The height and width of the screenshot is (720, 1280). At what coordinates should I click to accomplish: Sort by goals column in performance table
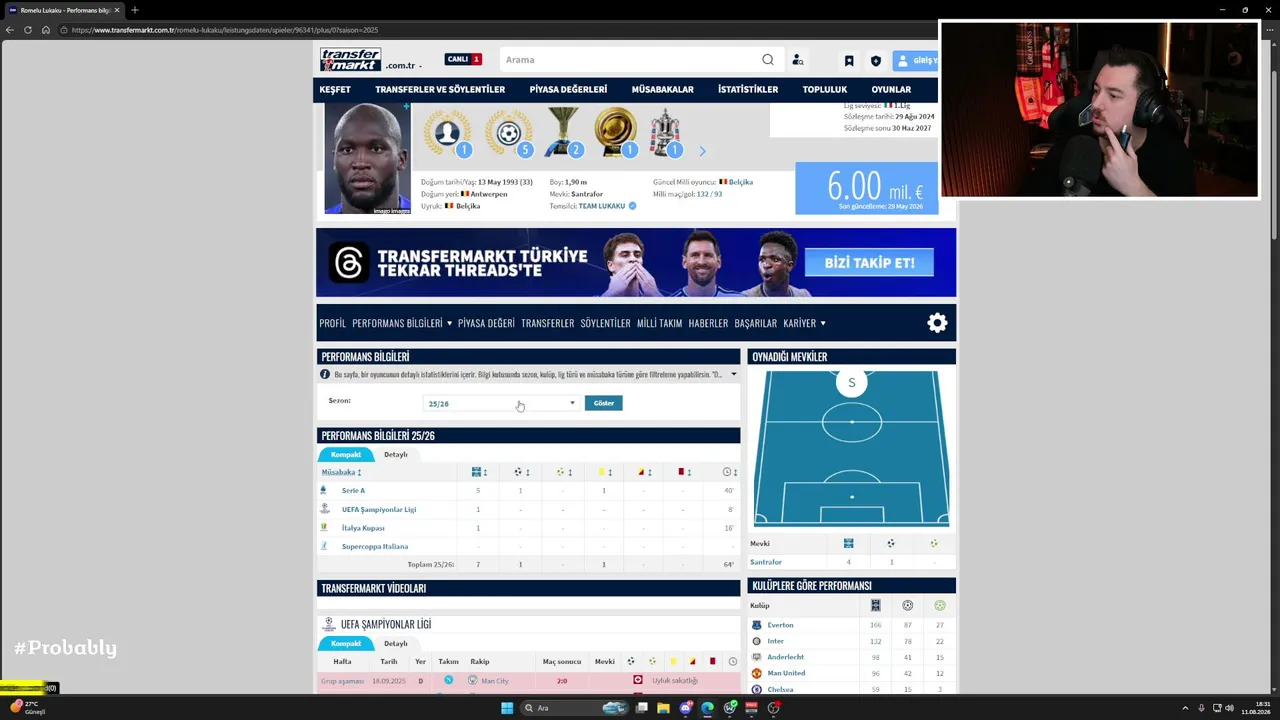(x=521, y=472)
